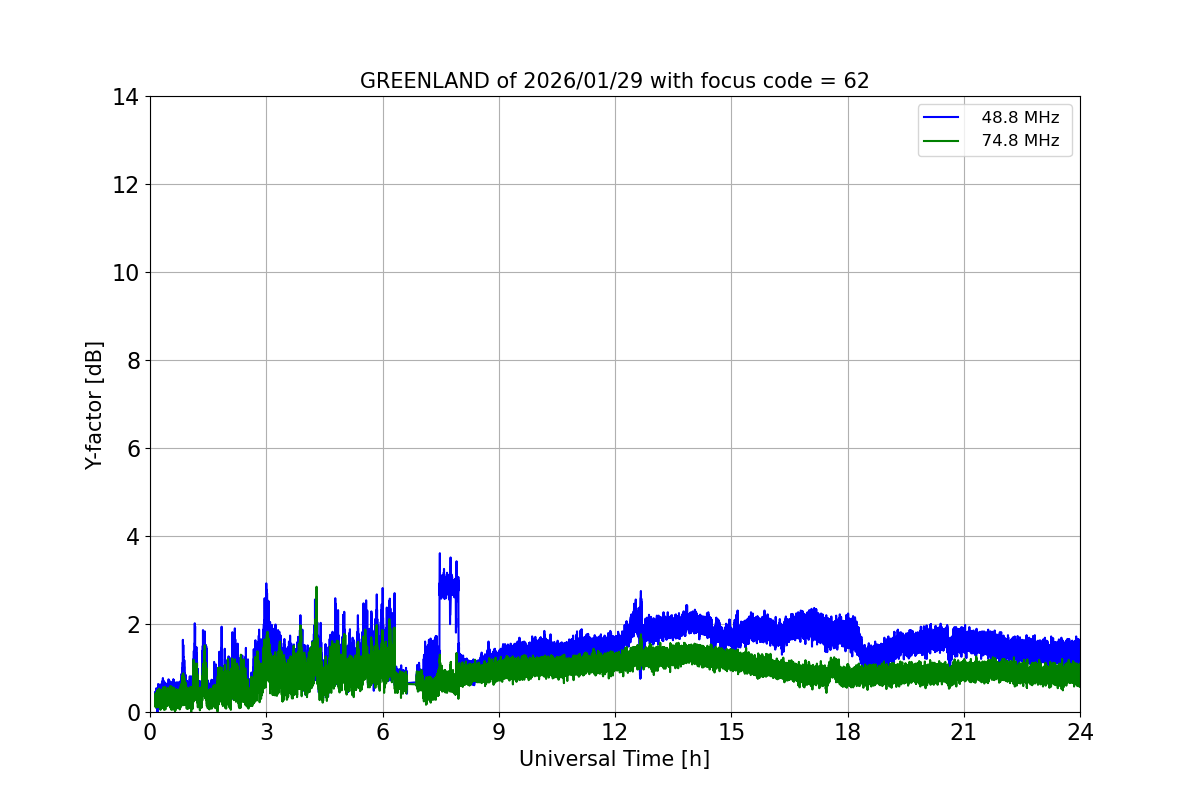This screenshot has width=1200, height=800.
Task: Click y-axis tick label 8
Action: click(131, 361)
